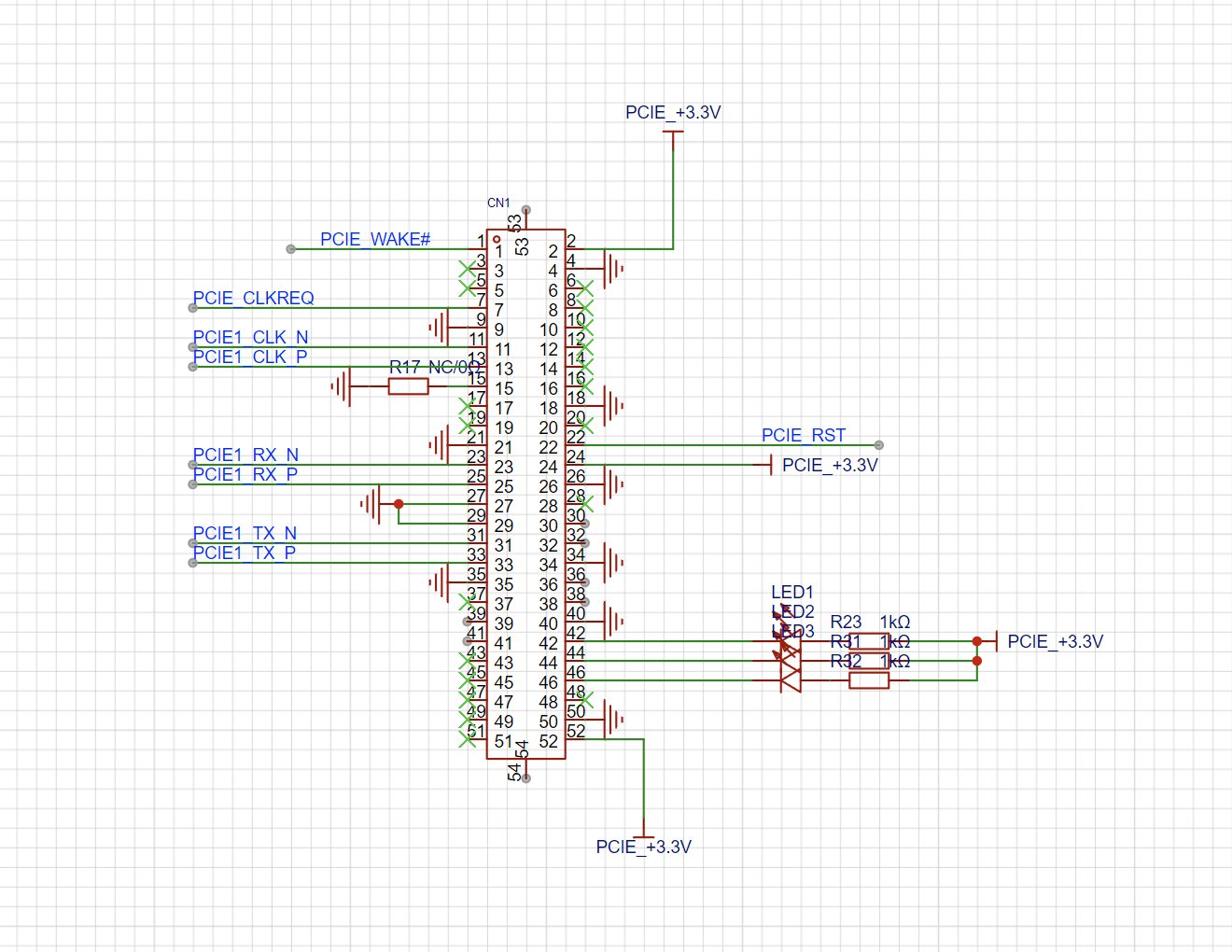
Task: Select the R17 NC/0Ω resistor label
Action: point(435,367)
